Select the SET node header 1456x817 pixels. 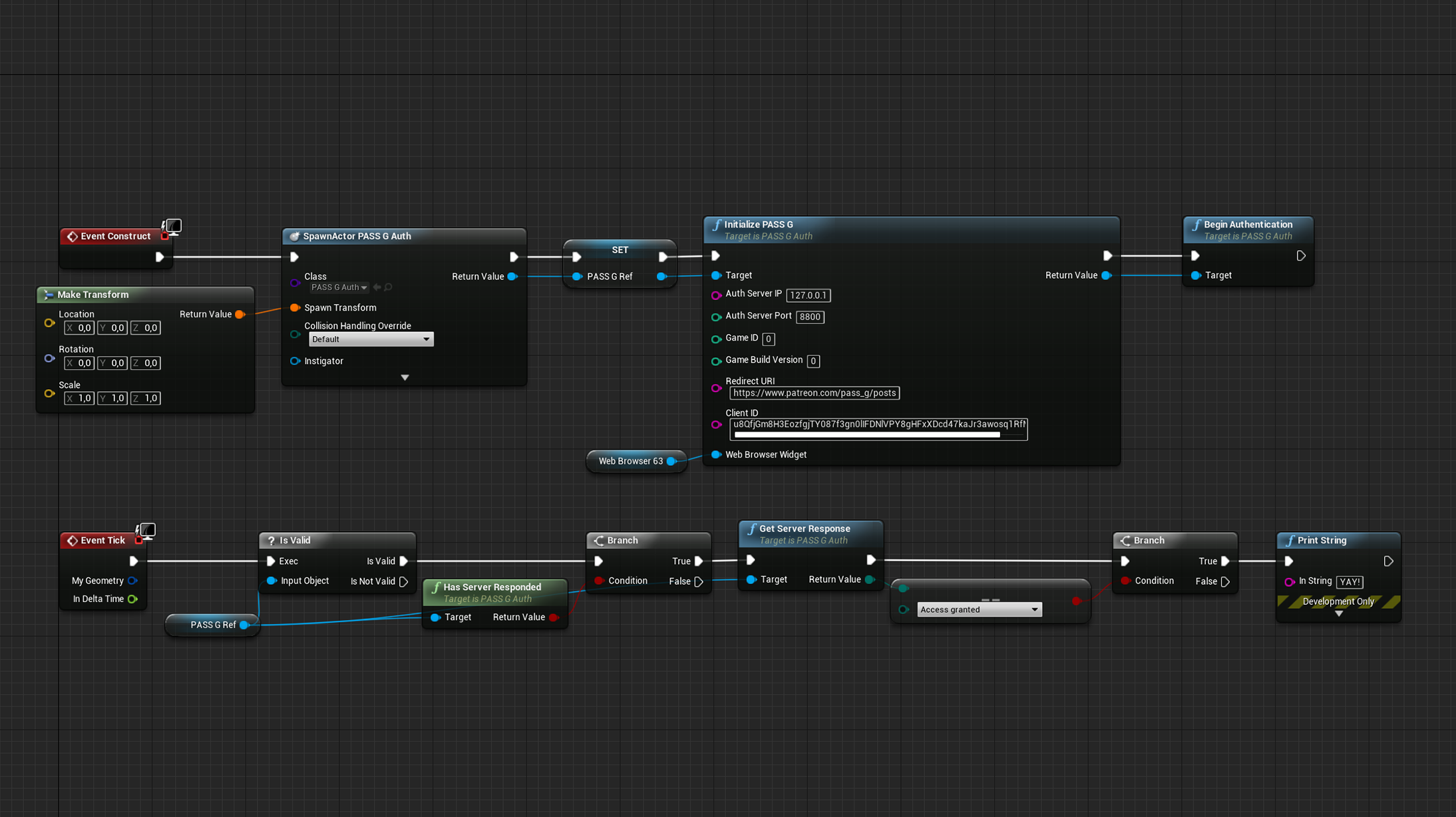point(620,250)
